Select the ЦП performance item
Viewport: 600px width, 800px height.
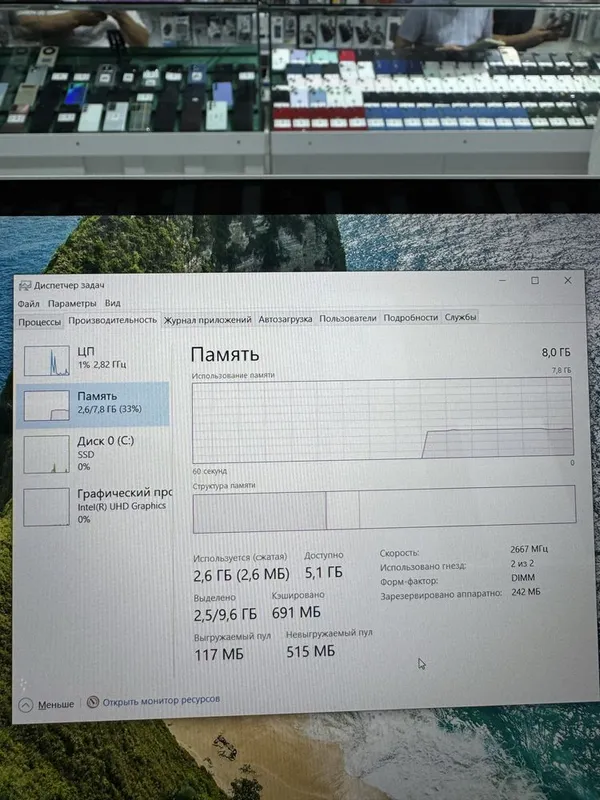pyautogui.click(x=93, y=360)
